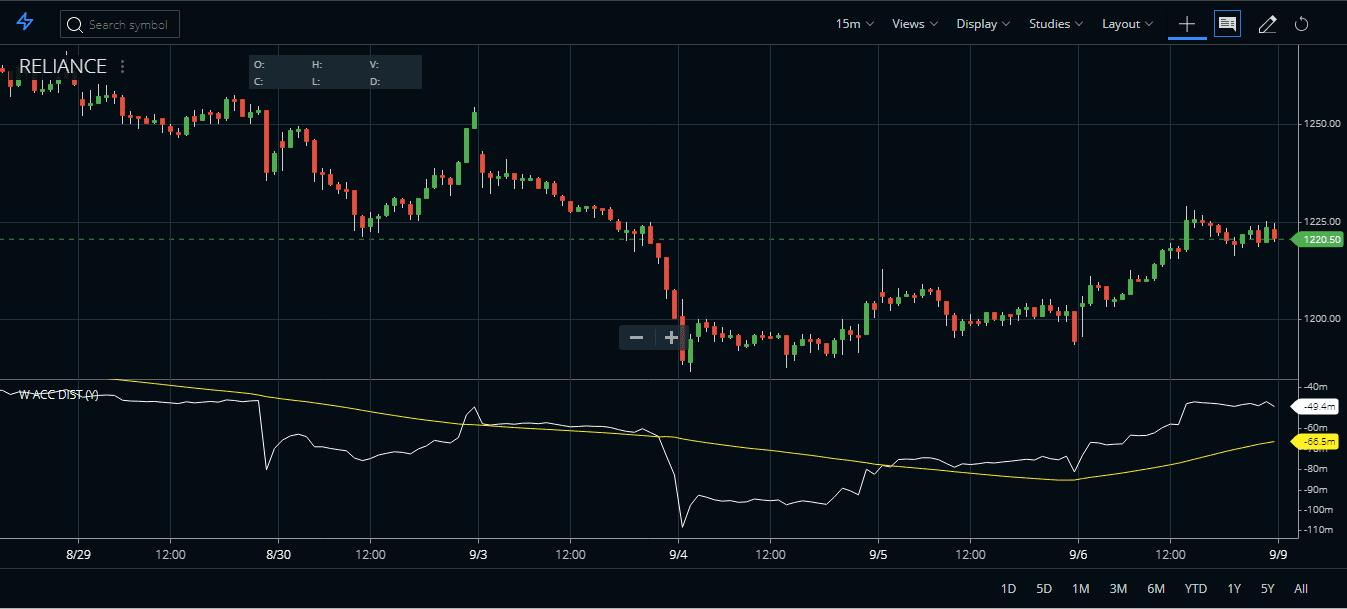Click the chart refresh icon

point(1301,23)
